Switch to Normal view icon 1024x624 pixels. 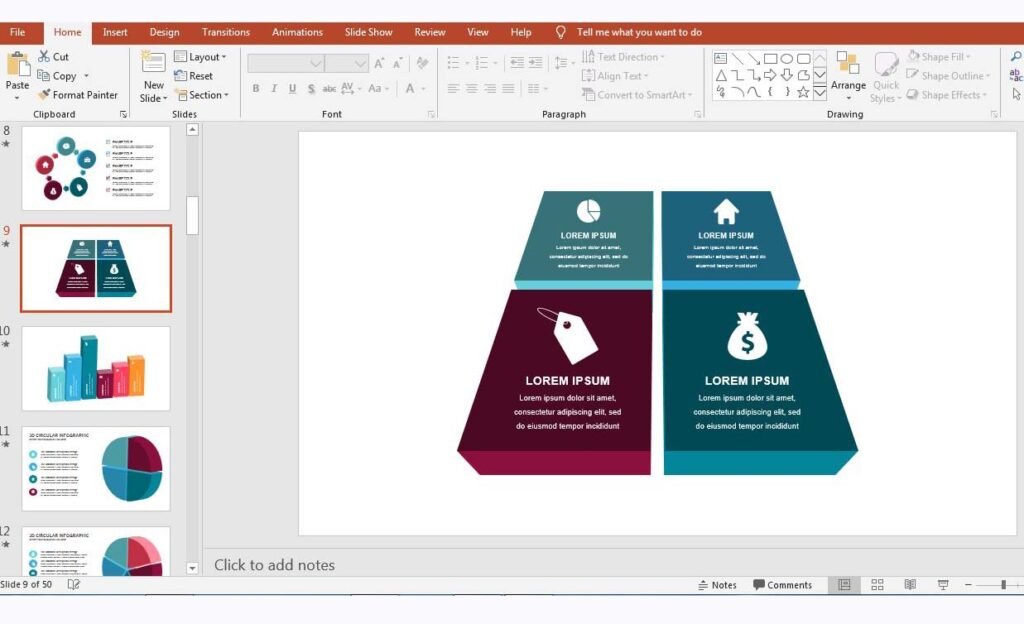[x=844, y=585]
